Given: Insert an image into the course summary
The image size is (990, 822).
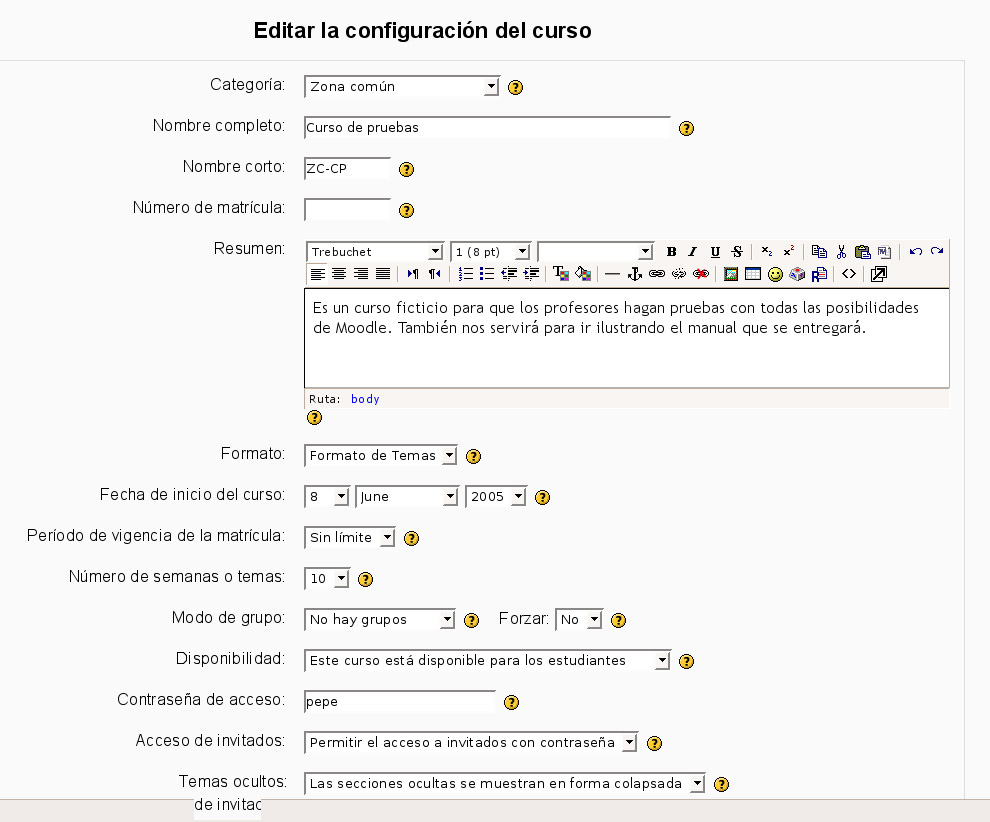Looking at the screenshot, I should click(732, 273).
